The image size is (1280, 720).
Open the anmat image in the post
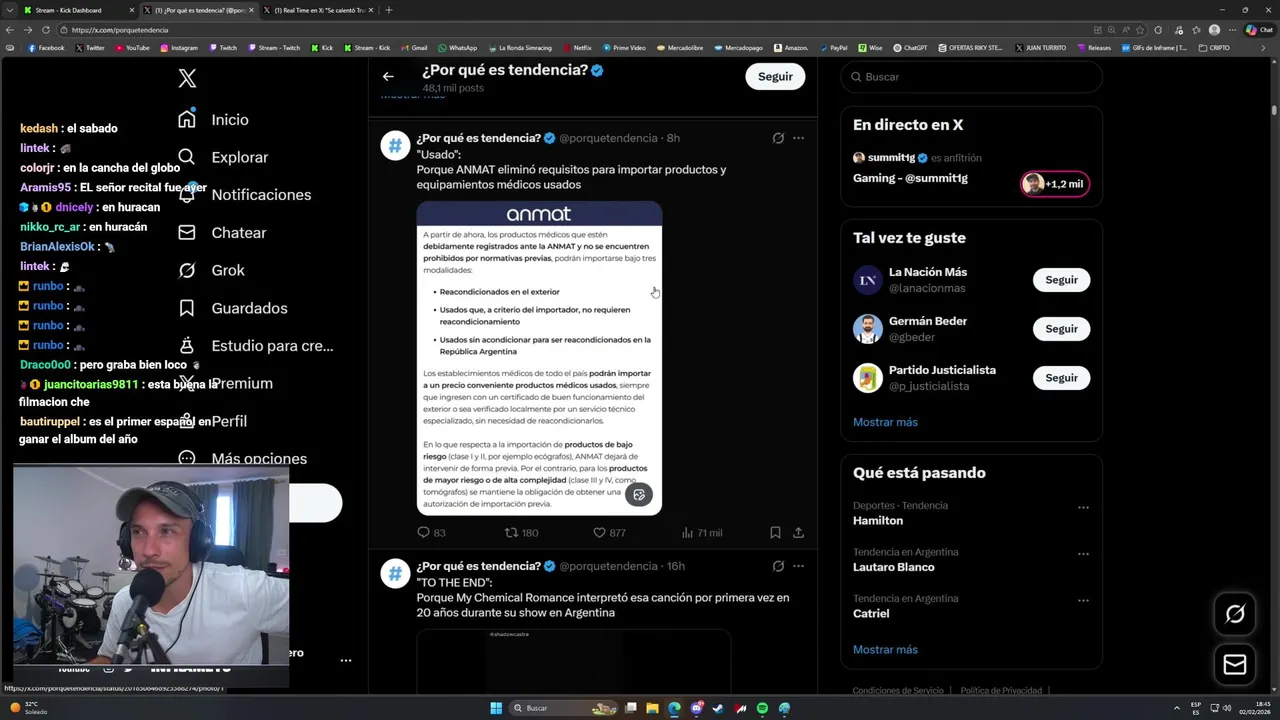pyautogui.click(x=539, y=358)
